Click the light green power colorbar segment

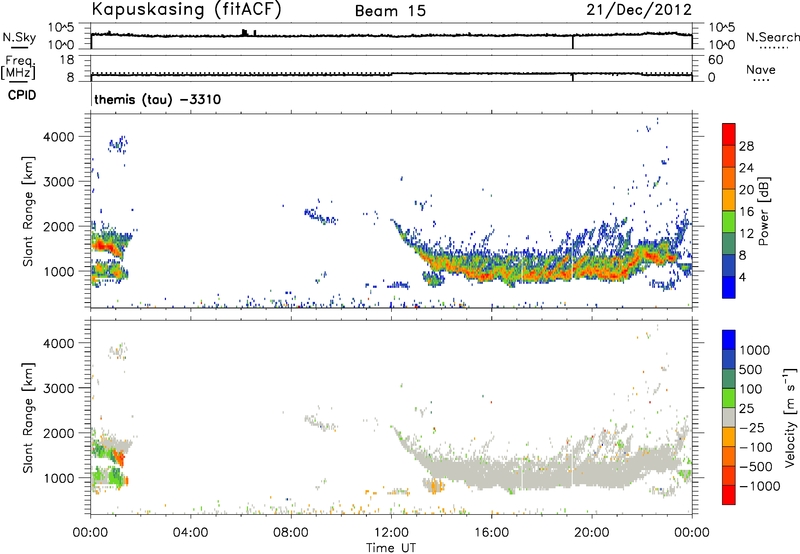click(x=729, y=221)
